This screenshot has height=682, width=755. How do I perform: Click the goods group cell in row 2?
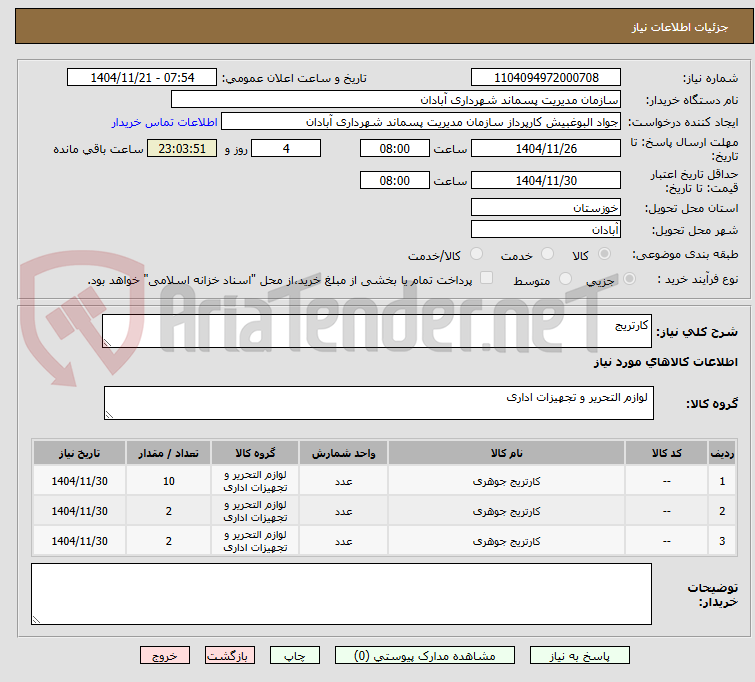(255, 511)
